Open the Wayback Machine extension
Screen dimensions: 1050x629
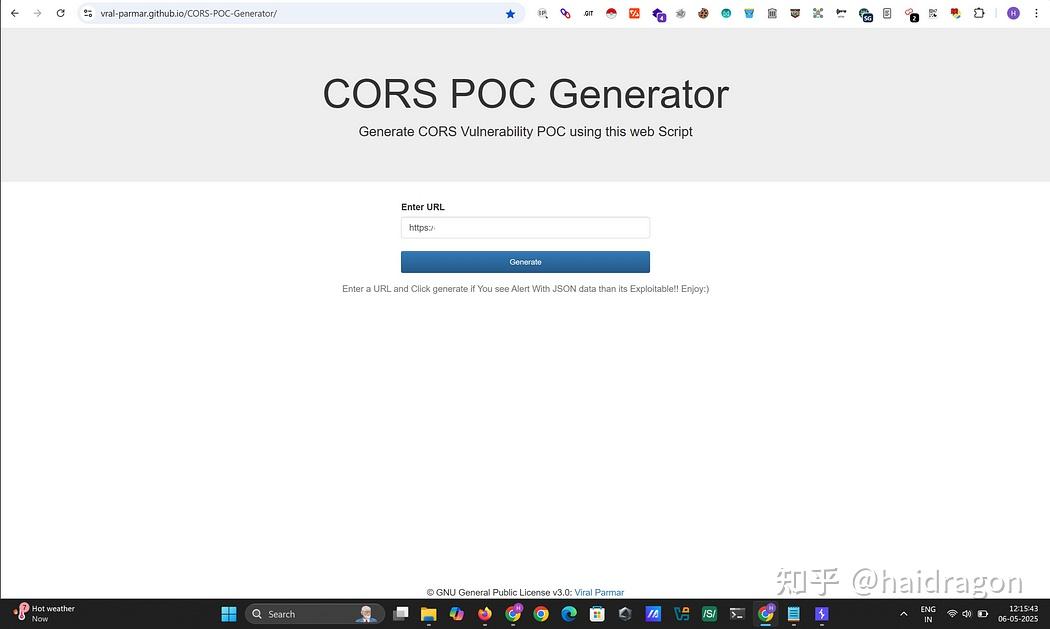tap(770, 13)
